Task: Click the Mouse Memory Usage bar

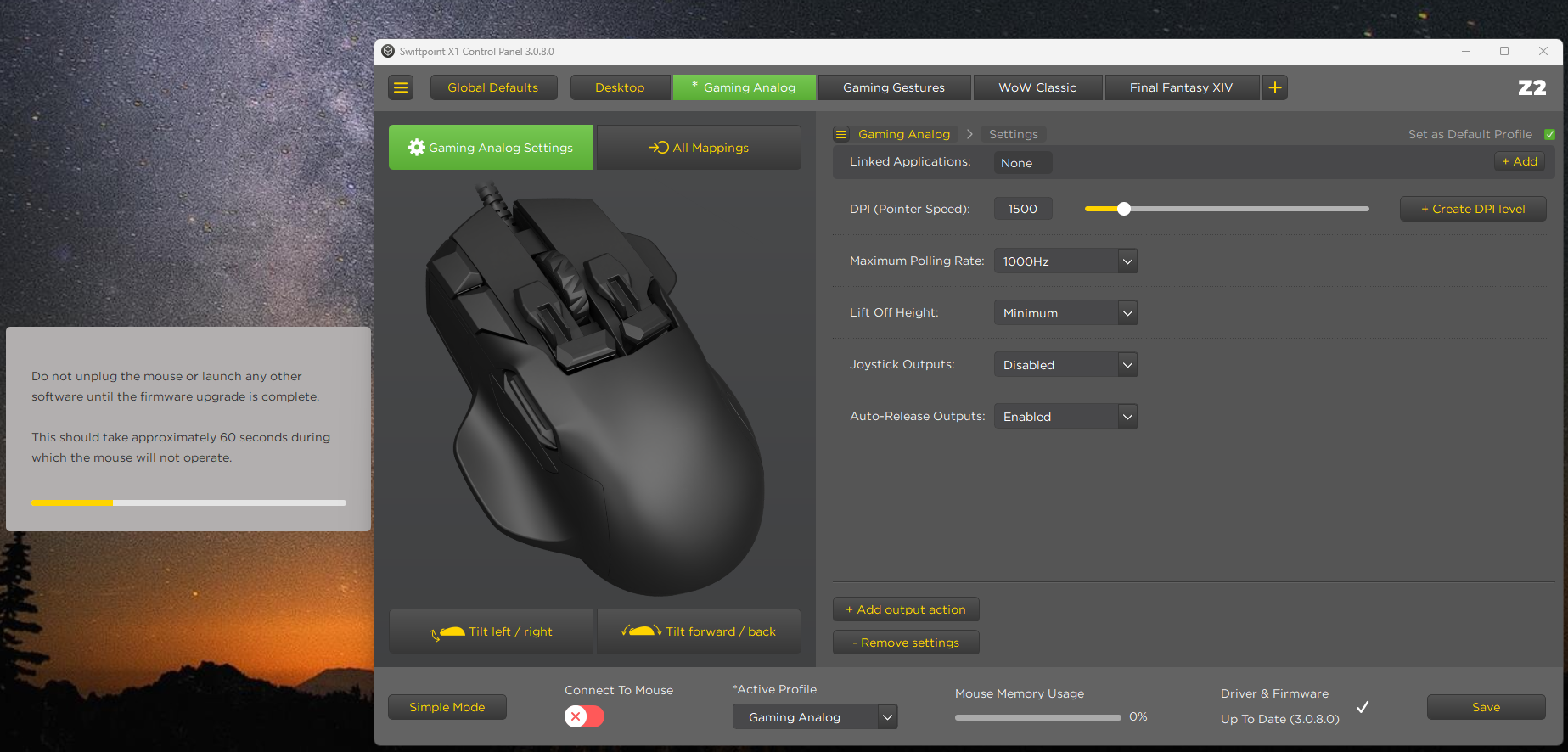Action: 1038,717
